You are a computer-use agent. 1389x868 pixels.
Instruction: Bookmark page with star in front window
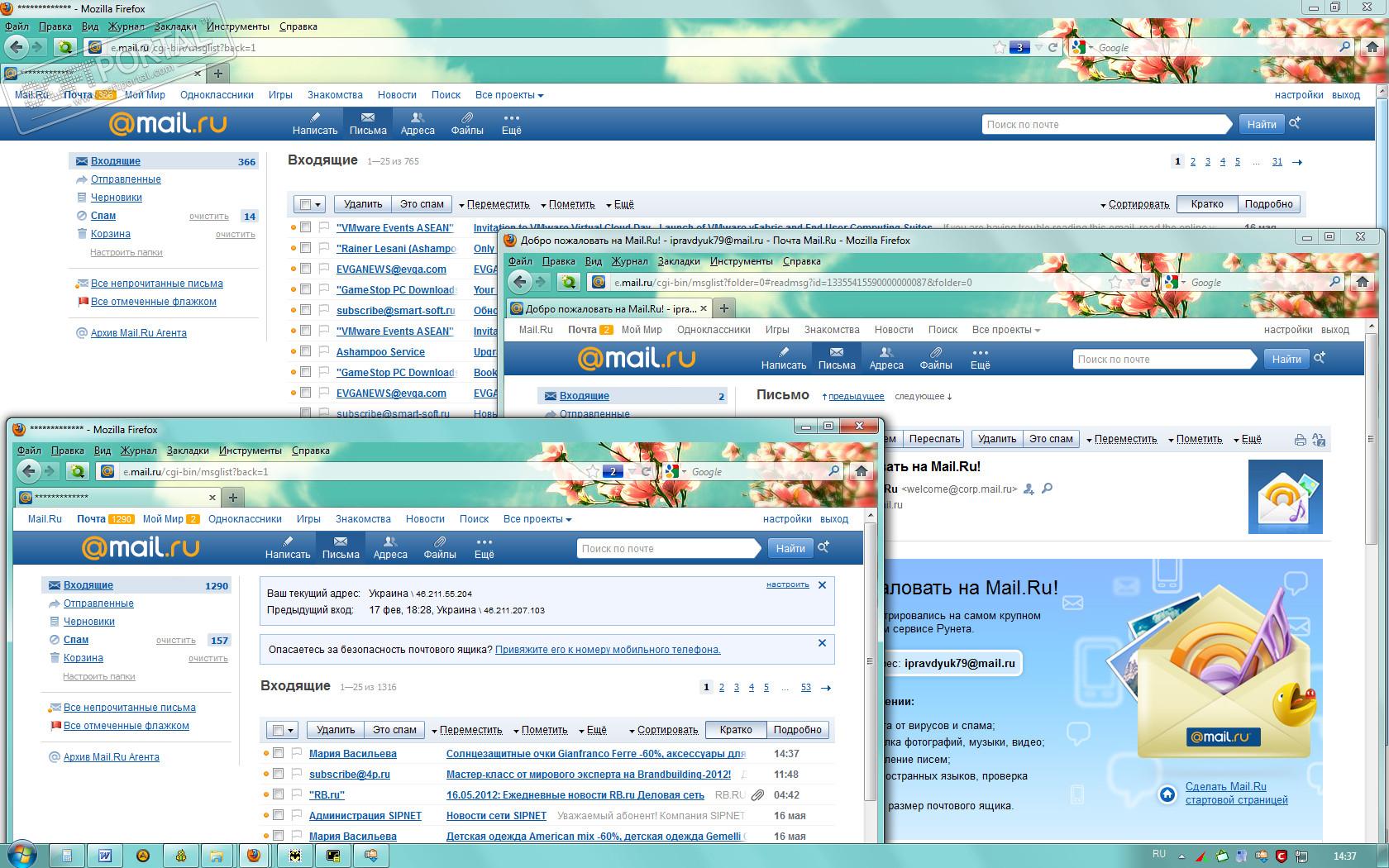coord(593,471)
